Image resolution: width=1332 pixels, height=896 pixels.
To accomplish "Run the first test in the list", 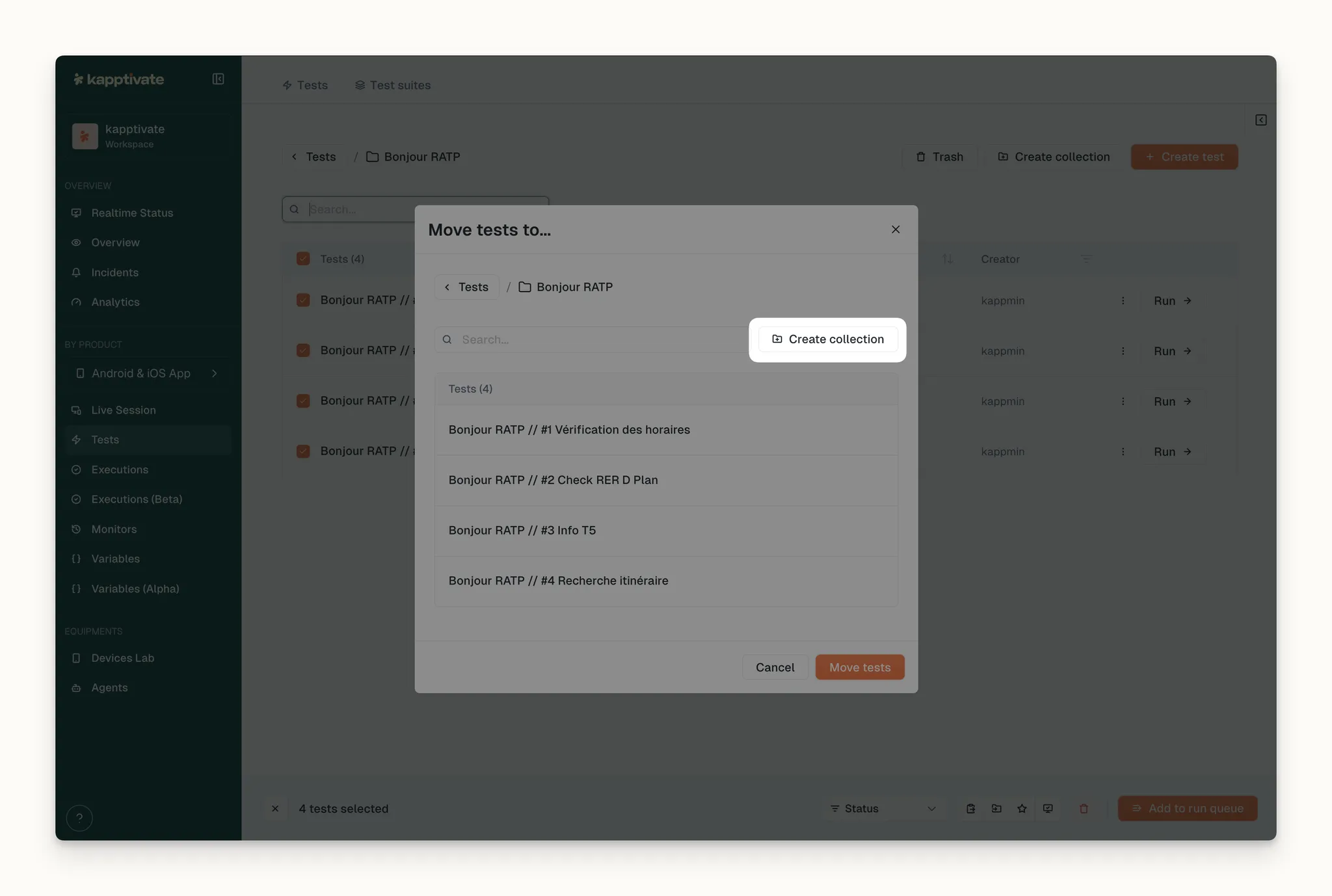I will pos(1173,300).
